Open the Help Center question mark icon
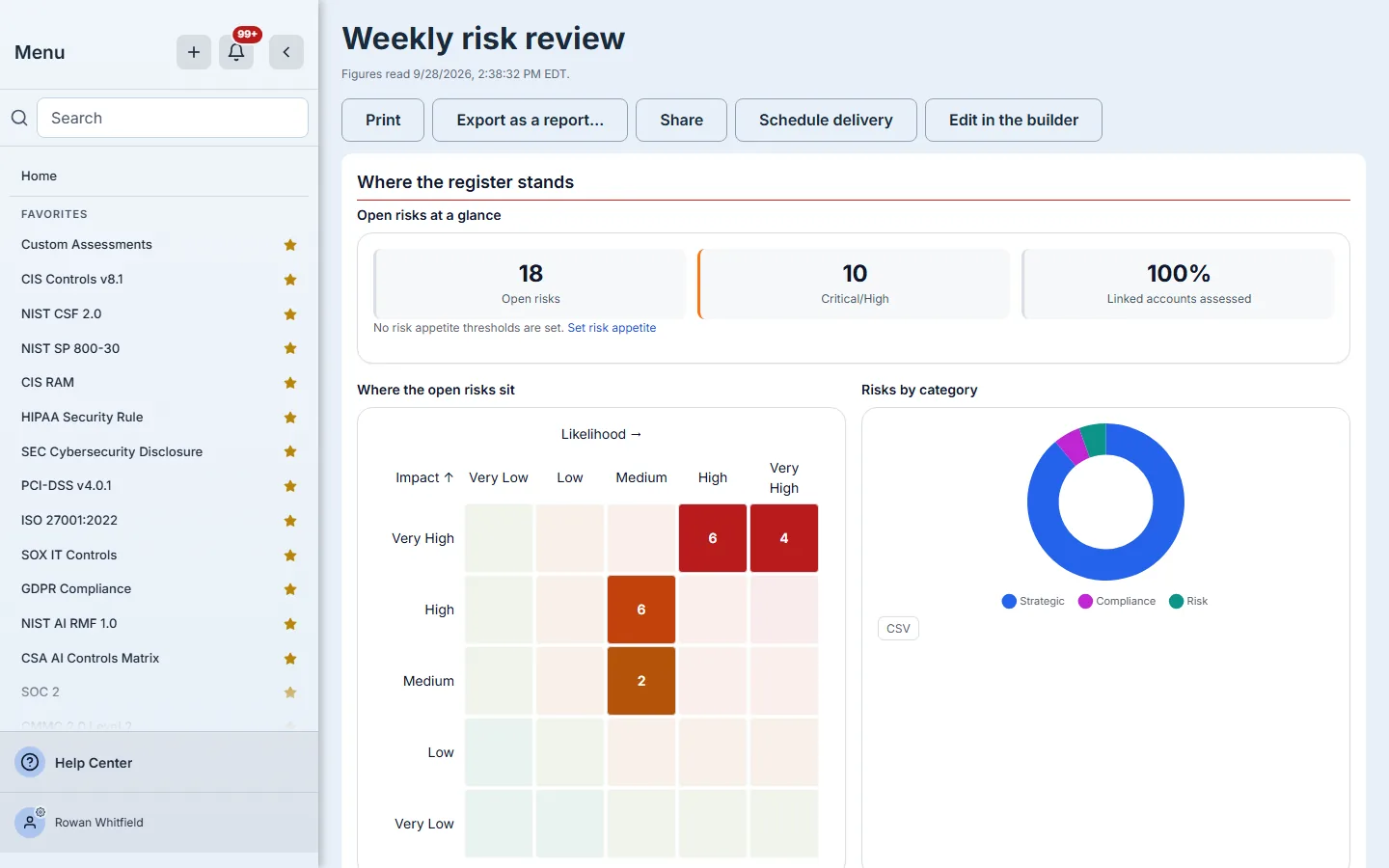This screenshot has height=868, width=1389. click(31, 762)
